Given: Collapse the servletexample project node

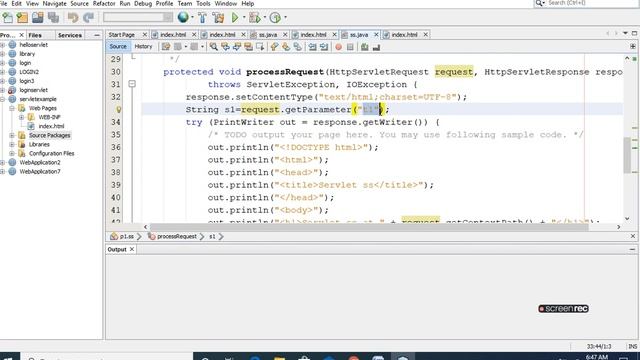Looking at the screenshot, I should (x=2, y=99).
